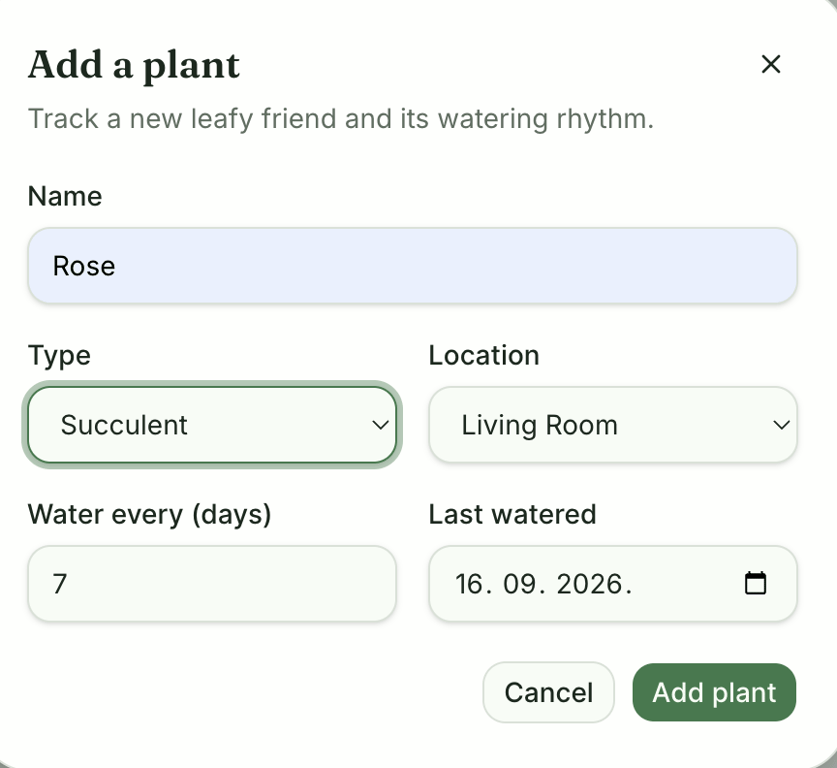
Task: Click the subtitle about watering rhythm
Action: pos(341,118)
